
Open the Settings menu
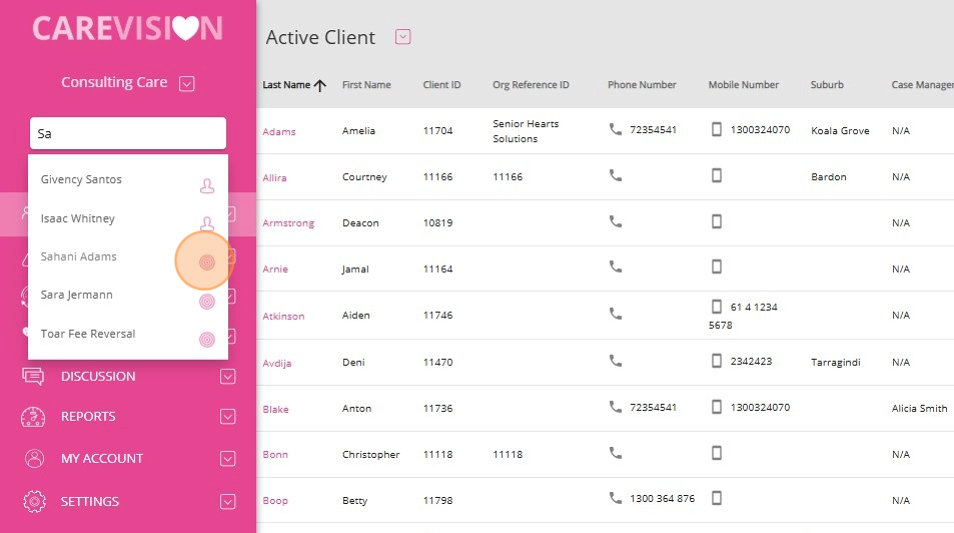[x=90, y=502]
